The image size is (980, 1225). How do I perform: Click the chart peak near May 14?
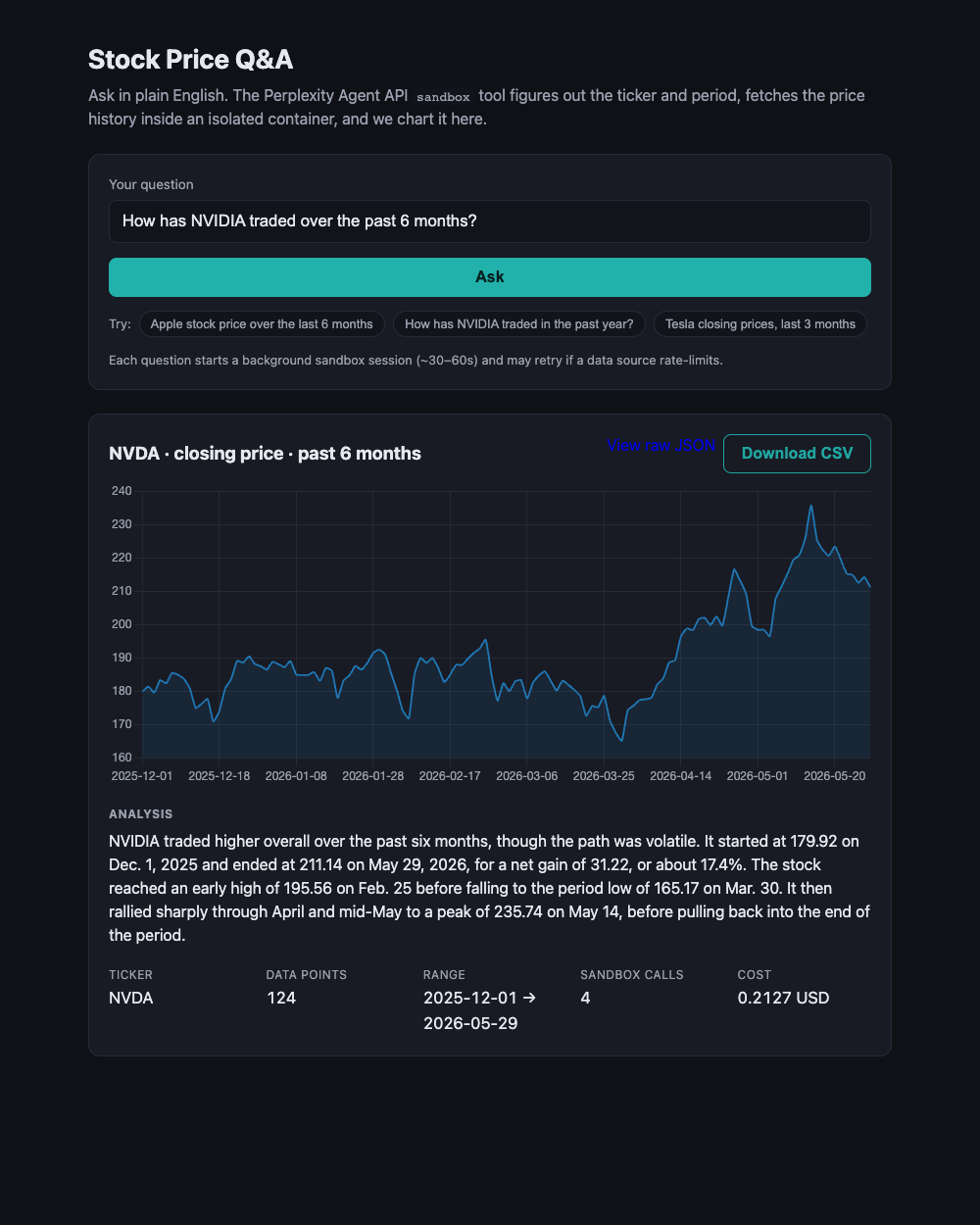click(x=810, y=506)
